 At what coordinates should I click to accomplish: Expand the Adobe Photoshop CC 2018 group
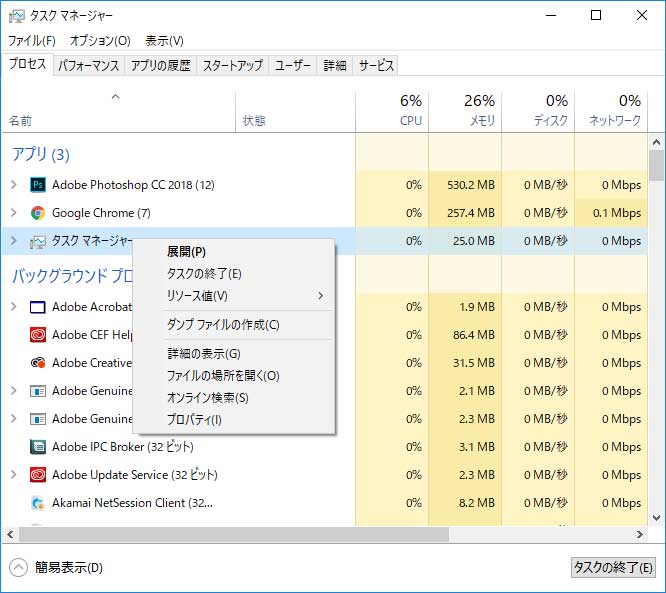pos(14,185)
